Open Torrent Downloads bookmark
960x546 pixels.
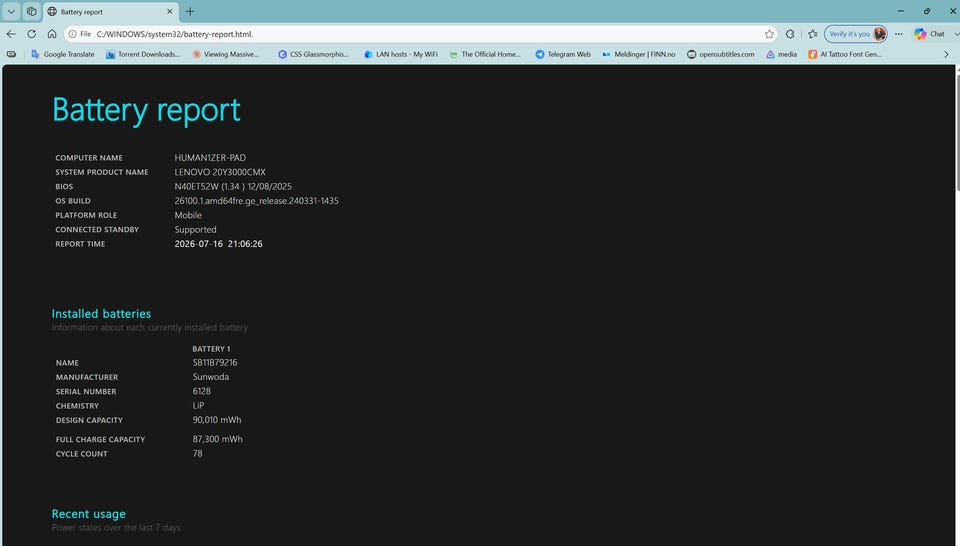143,54
